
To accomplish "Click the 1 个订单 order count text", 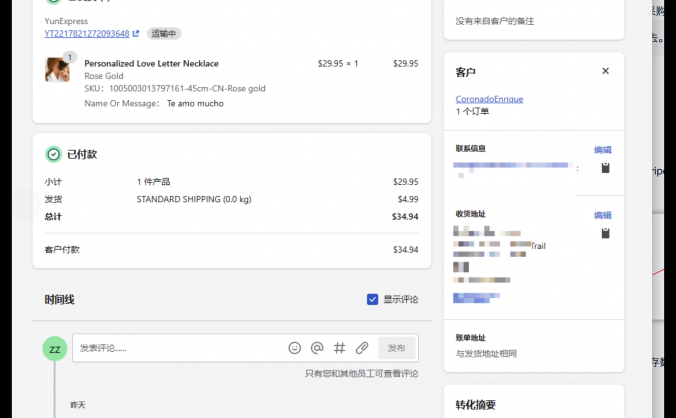I will click(x=472, y=112).
